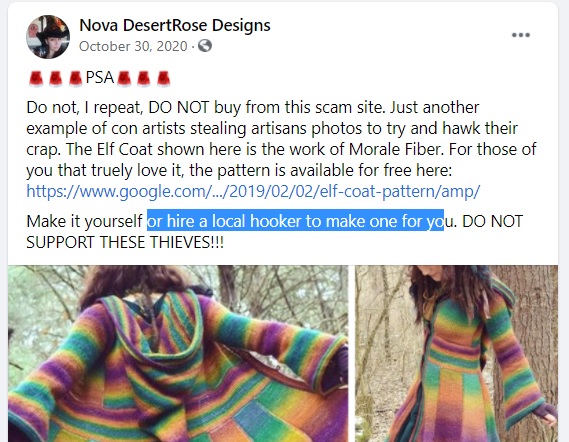Click the globe public audience icon
Viewport: 569px width, 442px height.
pos(205,46)
